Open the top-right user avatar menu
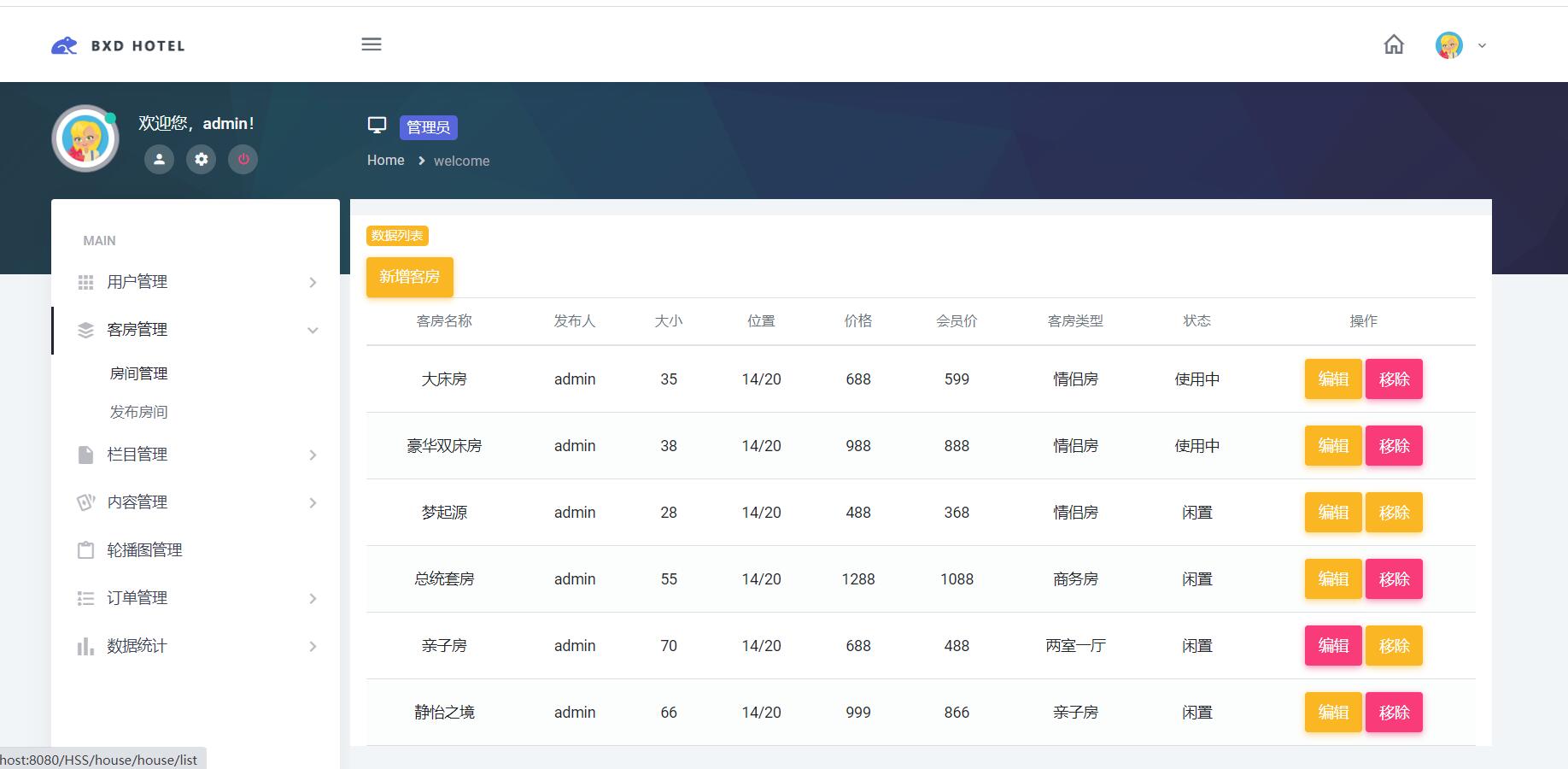The height and width of the screenshot is (769, 1568). click(x=1449, y=45)
